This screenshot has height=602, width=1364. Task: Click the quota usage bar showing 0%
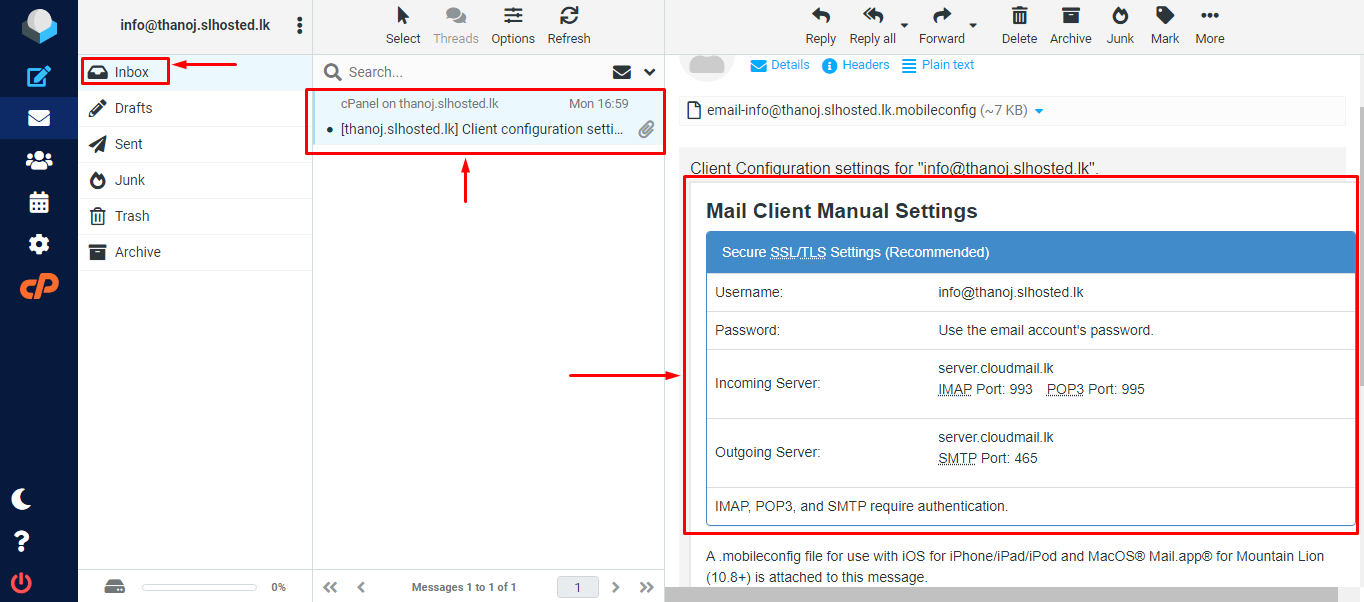(198, 587)
